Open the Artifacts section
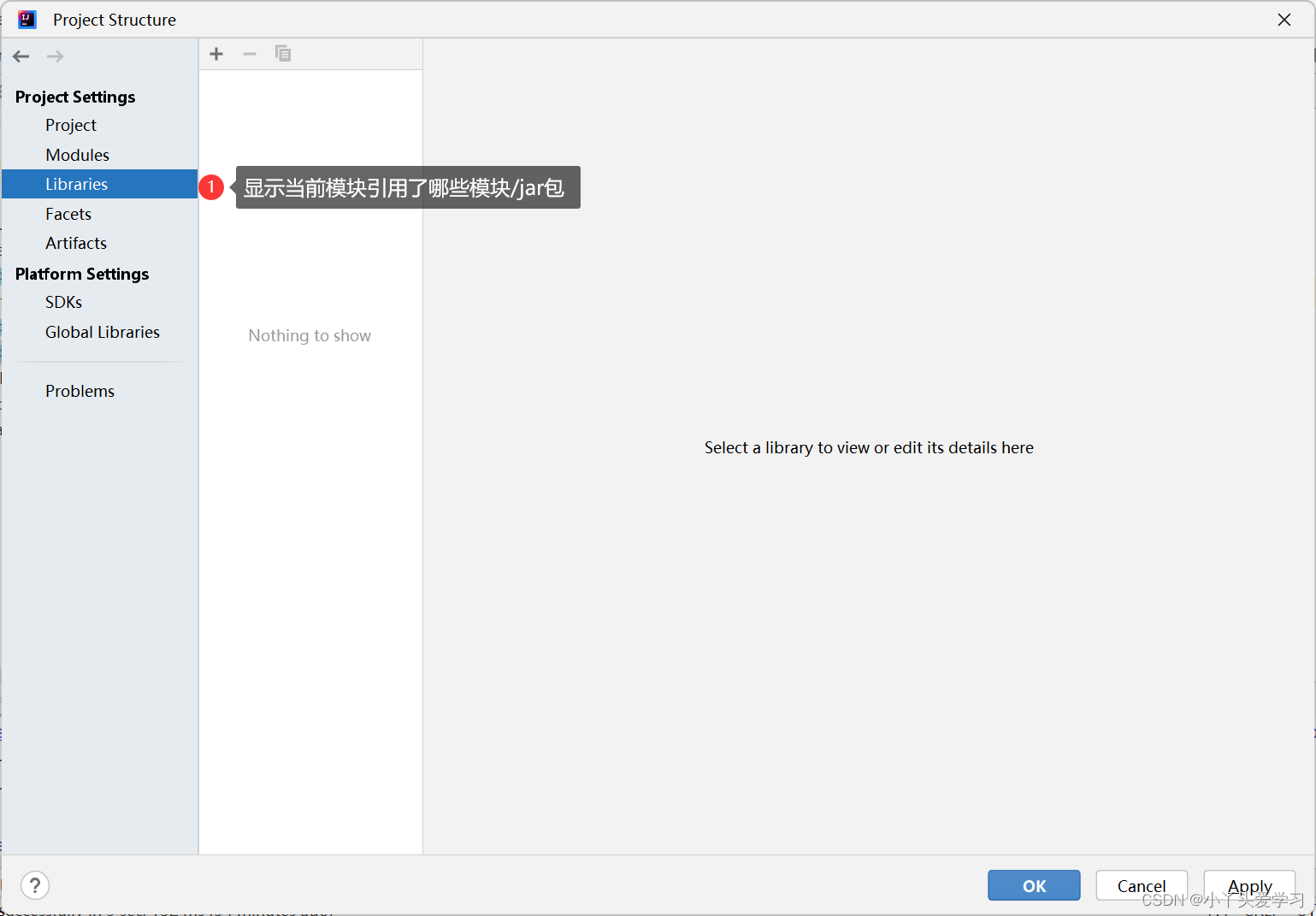The width and height of the screenshot is (1316, 916). click(76, 243)
